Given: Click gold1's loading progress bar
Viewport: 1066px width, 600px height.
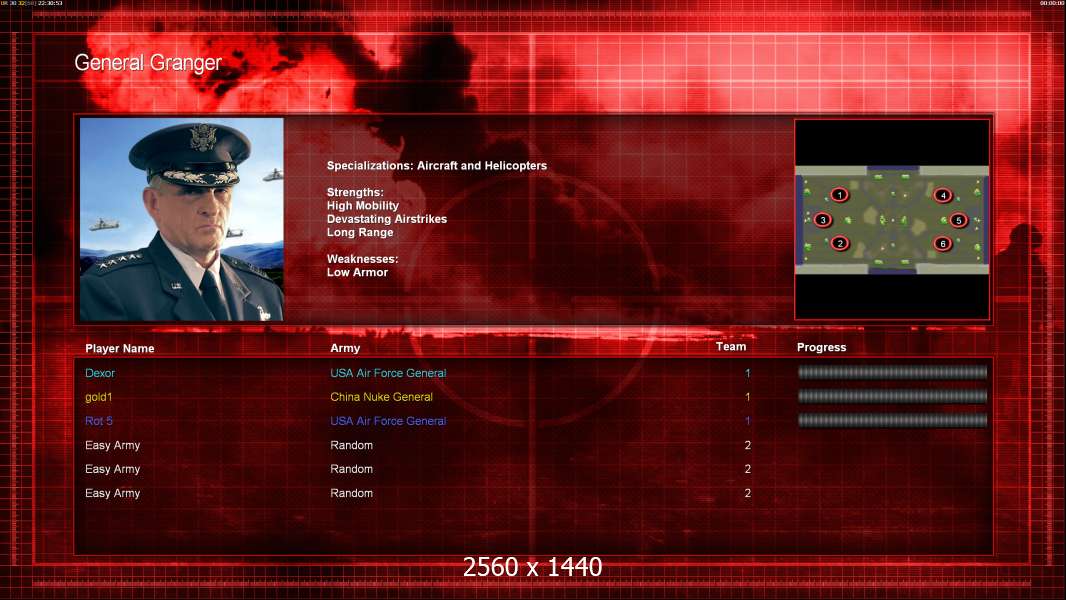Looking at the screenshot, I should pyautogui.click(x=892, y=396).
